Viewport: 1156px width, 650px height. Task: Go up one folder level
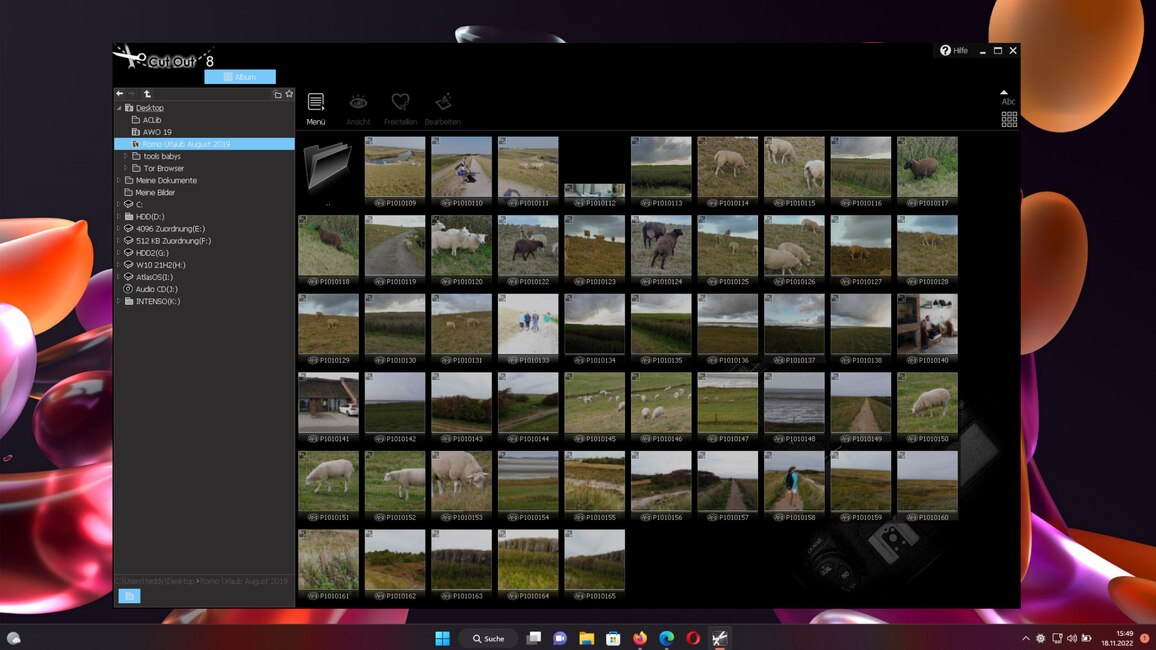[147, 94]
